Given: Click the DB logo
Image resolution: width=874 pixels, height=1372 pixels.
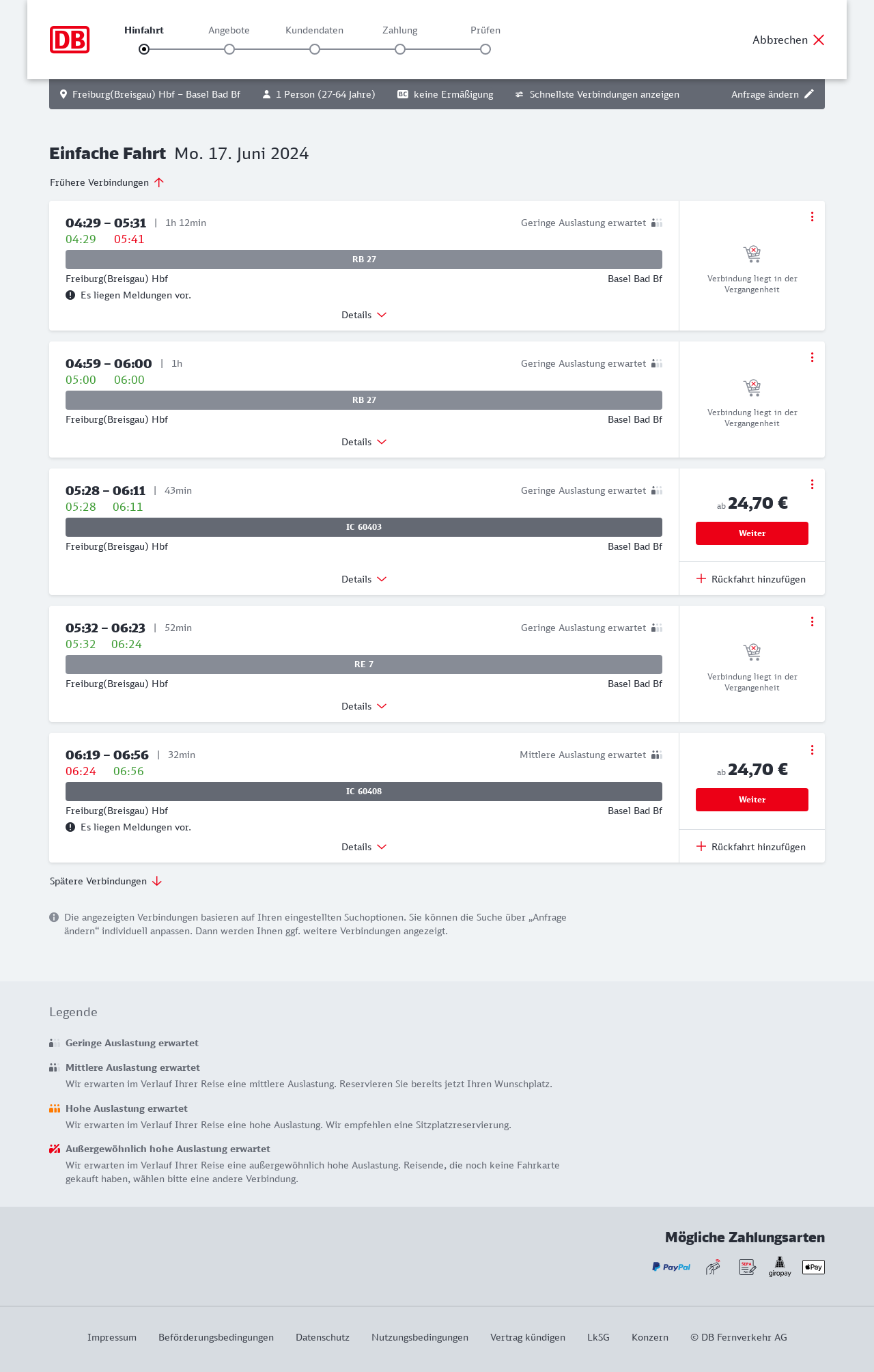Looking at the screenshot, I should [70, 40].
